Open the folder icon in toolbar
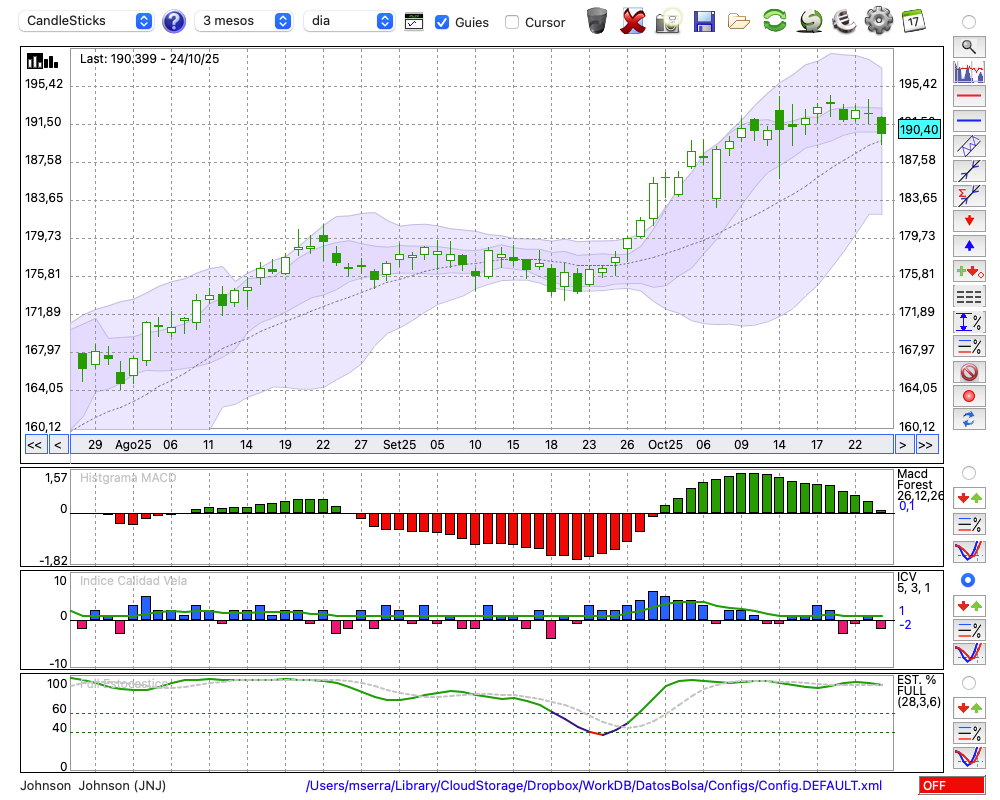Screen dimensions: 1000x800 (738, 21)
